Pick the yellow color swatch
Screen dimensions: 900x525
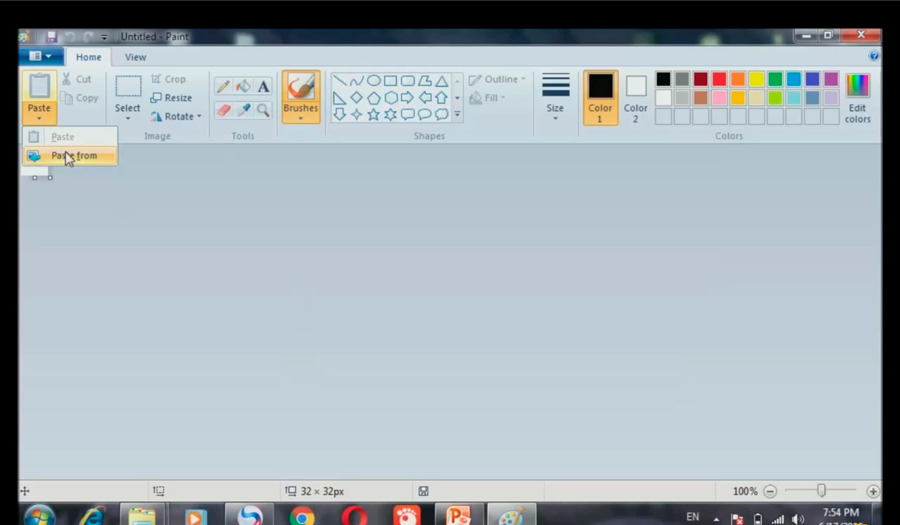(757, 79)
